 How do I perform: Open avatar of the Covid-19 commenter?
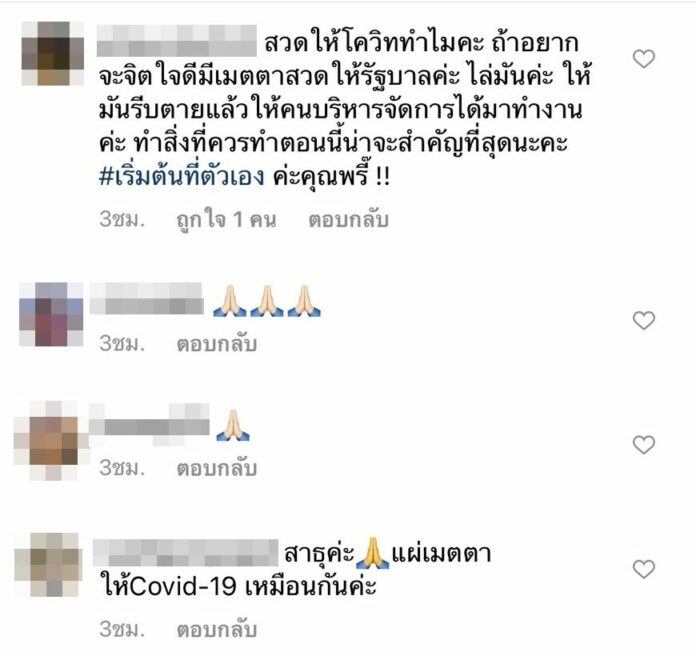pyautogui.click(x=48, y=565)
